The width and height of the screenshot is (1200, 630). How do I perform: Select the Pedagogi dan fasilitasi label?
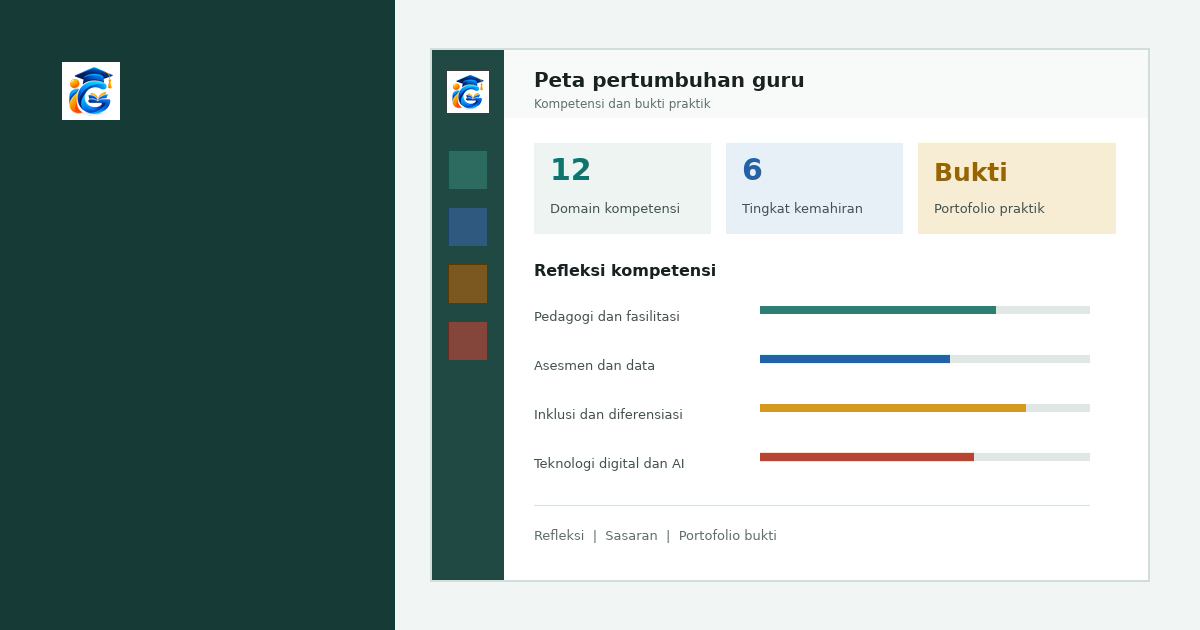coord(607,317)
